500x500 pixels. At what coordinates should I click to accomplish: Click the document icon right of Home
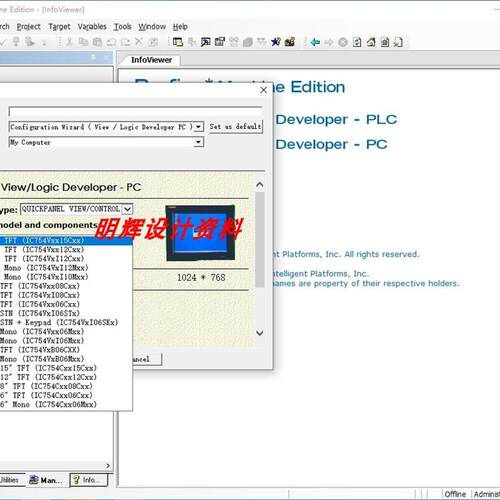[x=385, y=42]
